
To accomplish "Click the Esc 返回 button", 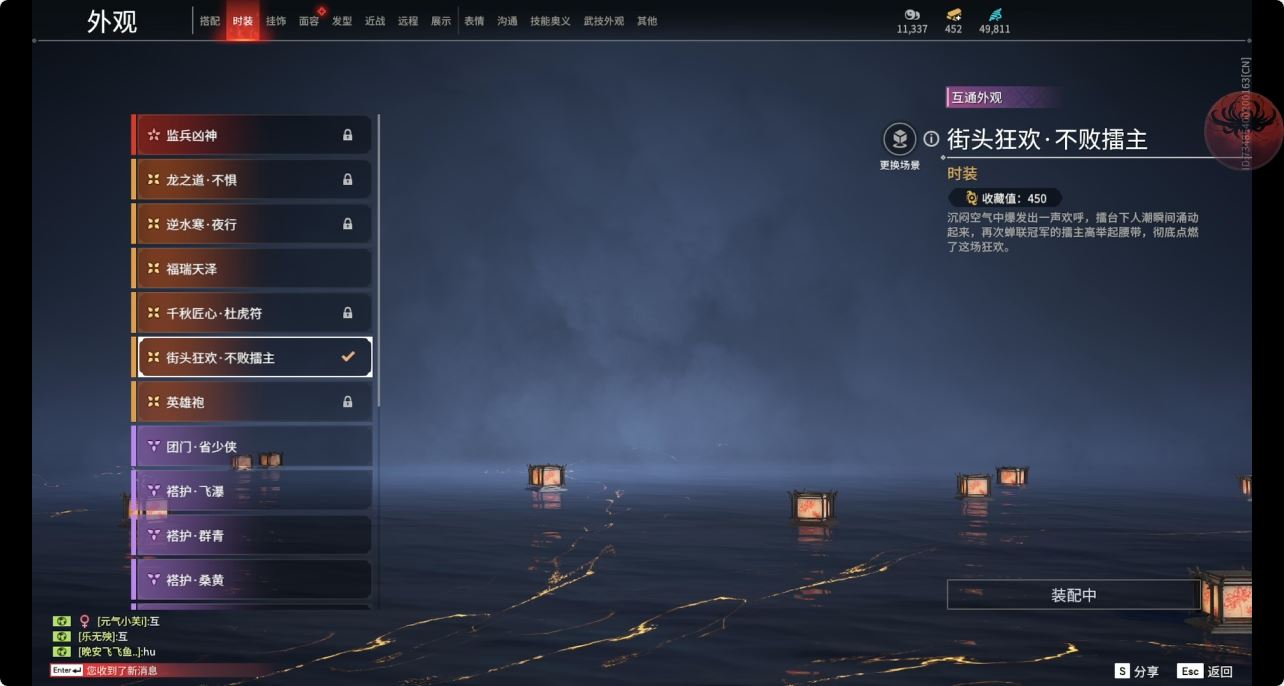I will 1205,672.
